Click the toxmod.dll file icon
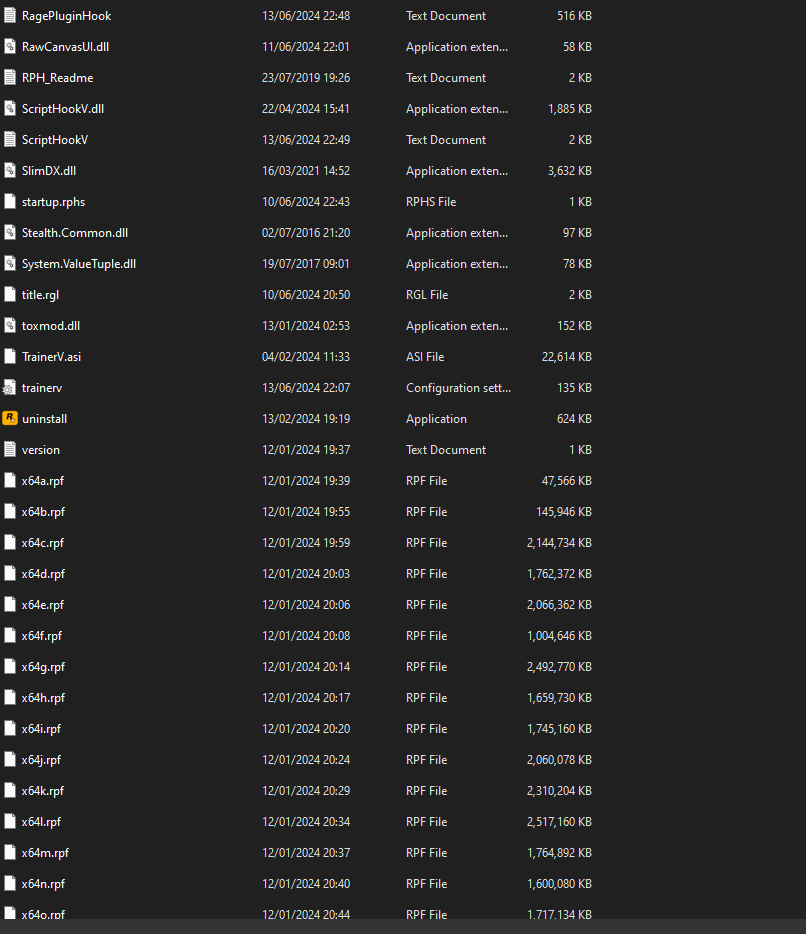Screen dimensions: 806x934 [10, 325]
